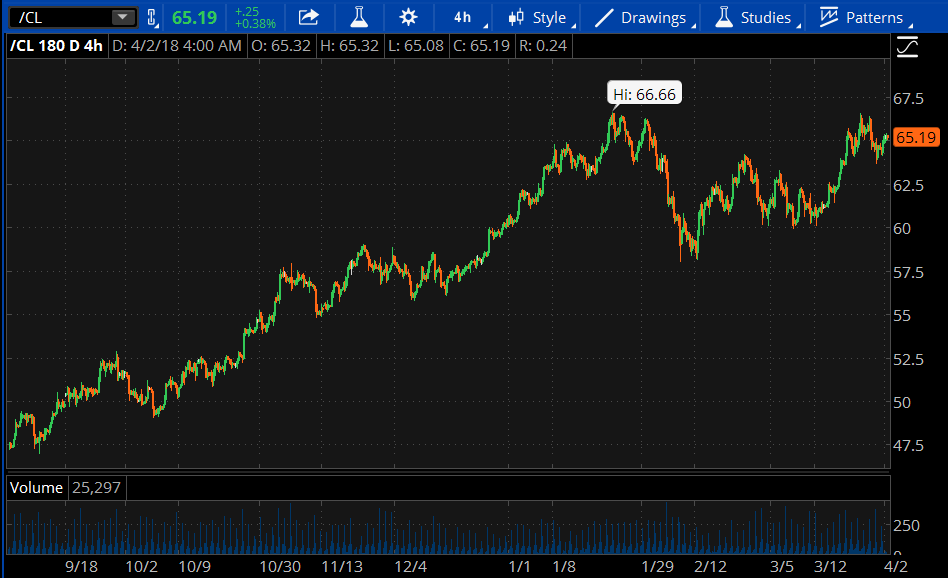Click the 65.19 last price value
This screenshot has height=578, width=948.
coord(194,18)
